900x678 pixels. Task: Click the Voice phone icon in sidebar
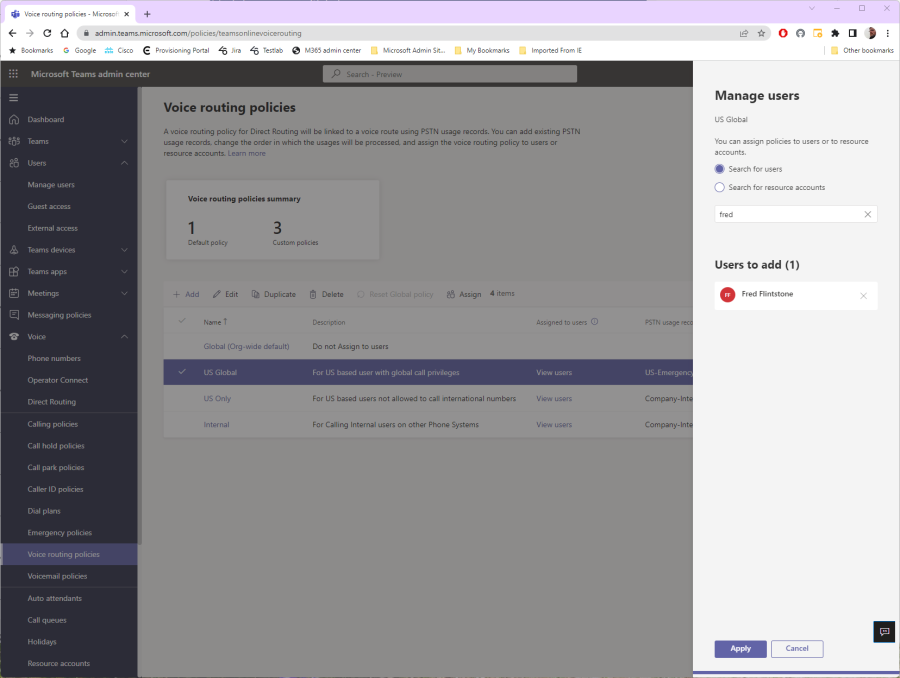pos(14,337)
